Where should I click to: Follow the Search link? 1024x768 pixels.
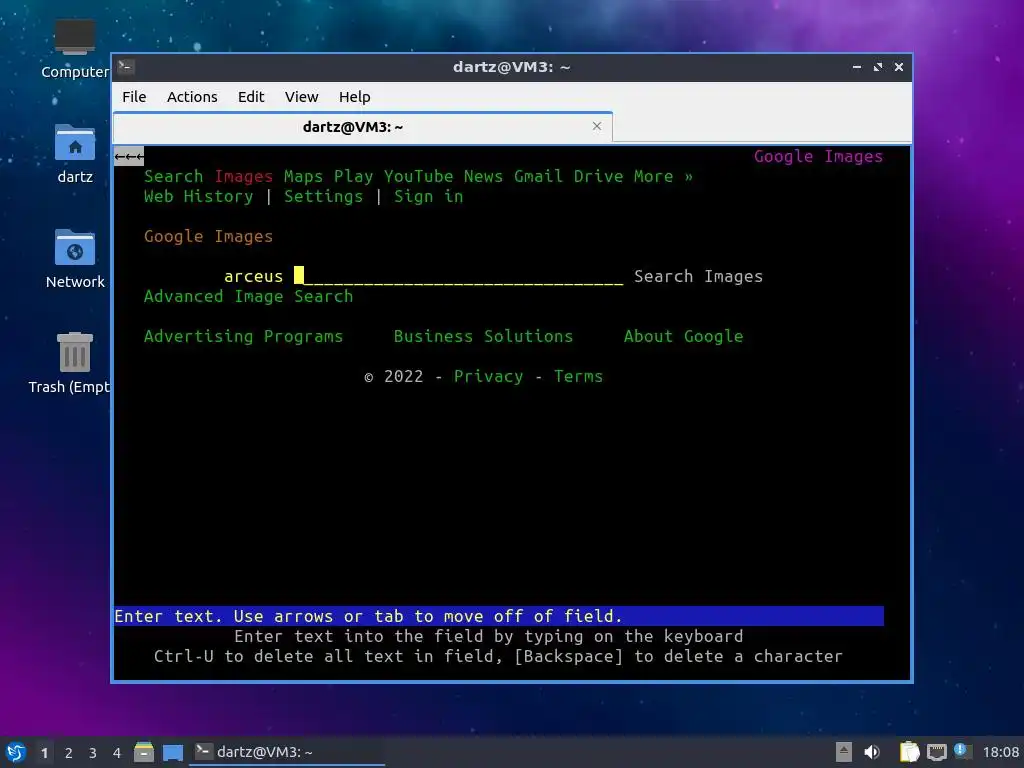click(173, 176)
